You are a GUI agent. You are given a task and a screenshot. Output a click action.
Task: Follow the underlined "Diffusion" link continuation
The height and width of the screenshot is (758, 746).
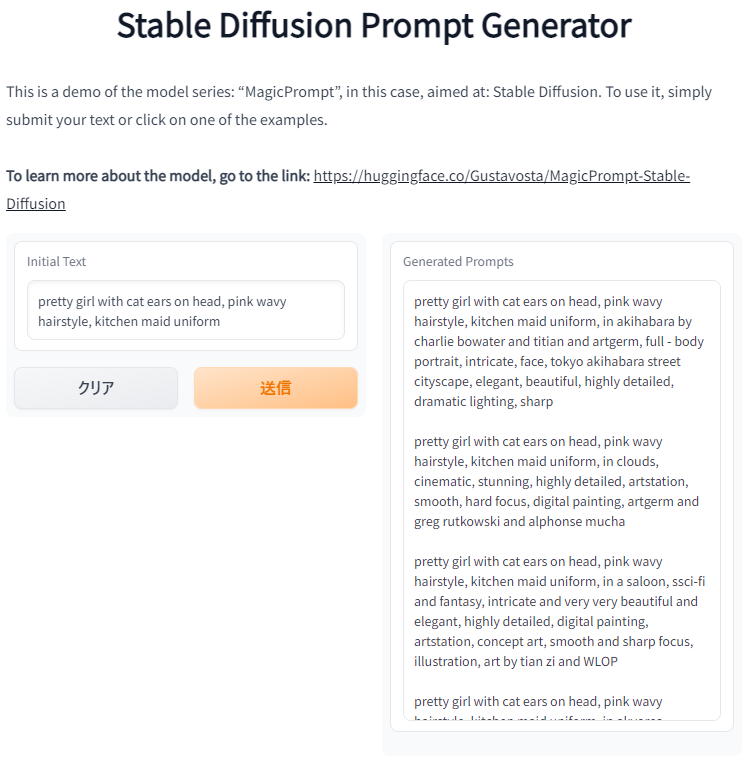36,204
